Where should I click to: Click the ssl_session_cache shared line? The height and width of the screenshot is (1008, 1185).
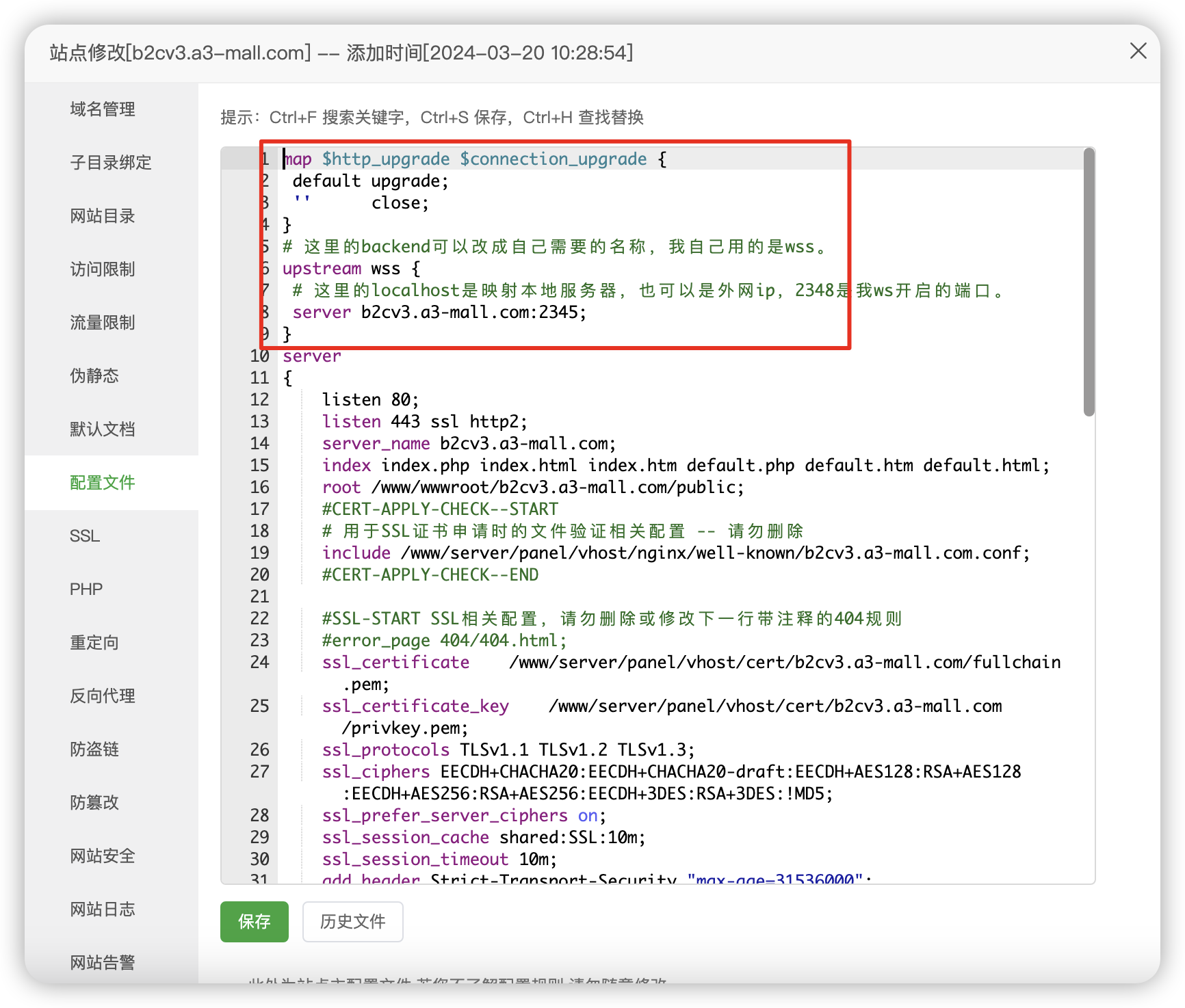pyautogui.click(x=484, y=837)
